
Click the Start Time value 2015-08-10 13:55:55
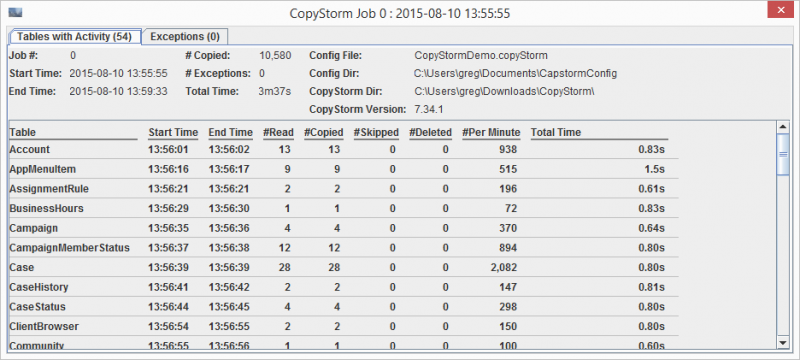coord(118,73)
